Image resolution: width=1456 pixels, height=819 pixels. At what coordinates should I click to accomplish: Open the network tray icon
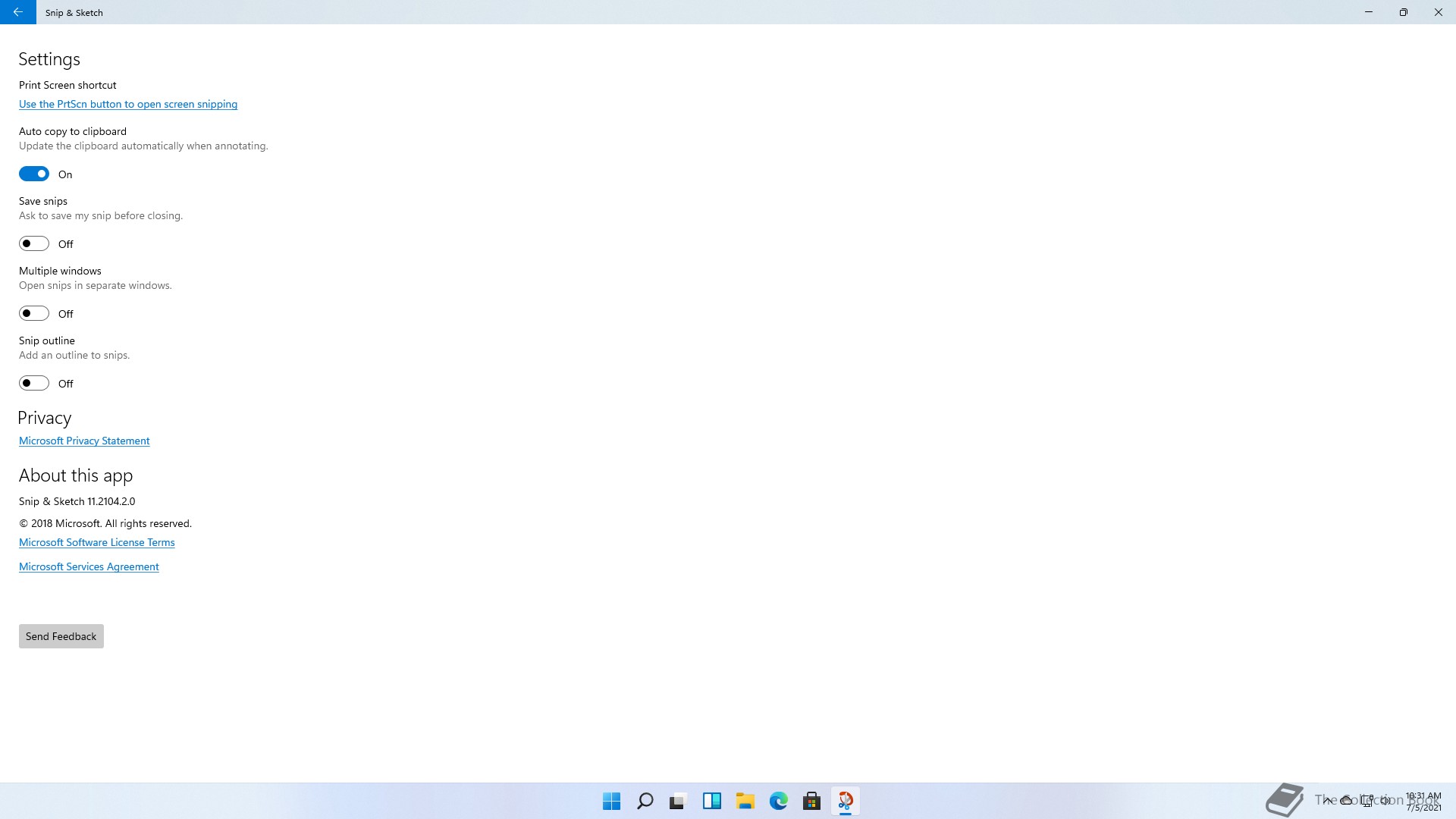tap(1367, 800)
